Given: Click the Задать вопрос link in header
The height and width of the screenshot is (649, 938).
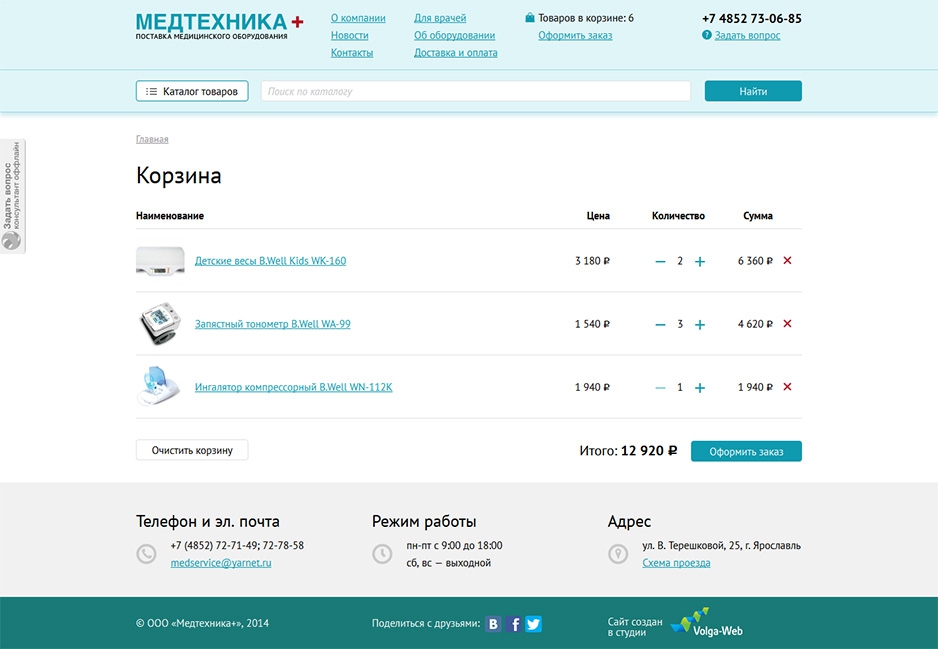Looking at the screenshot, I should click(x=747, y=35).
